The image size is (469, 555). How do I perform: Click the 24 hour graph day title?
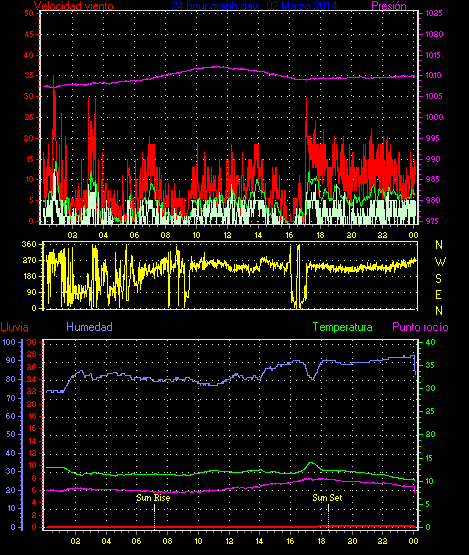[x=254, y=6]
